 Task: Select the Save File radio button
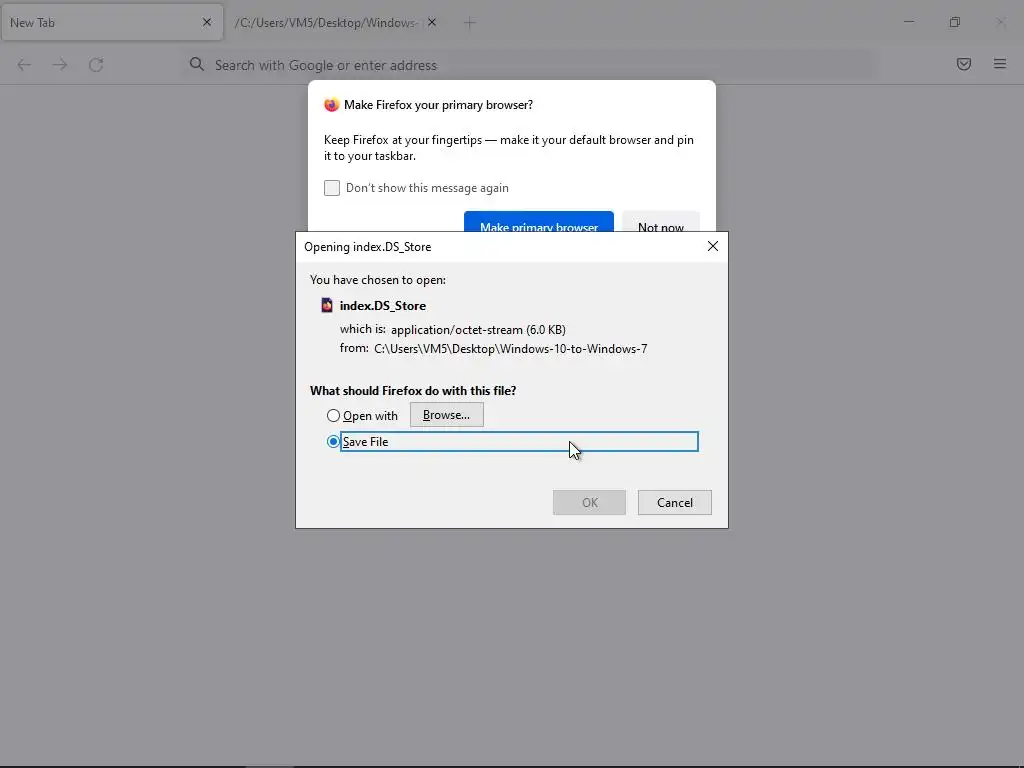(333, 441)
